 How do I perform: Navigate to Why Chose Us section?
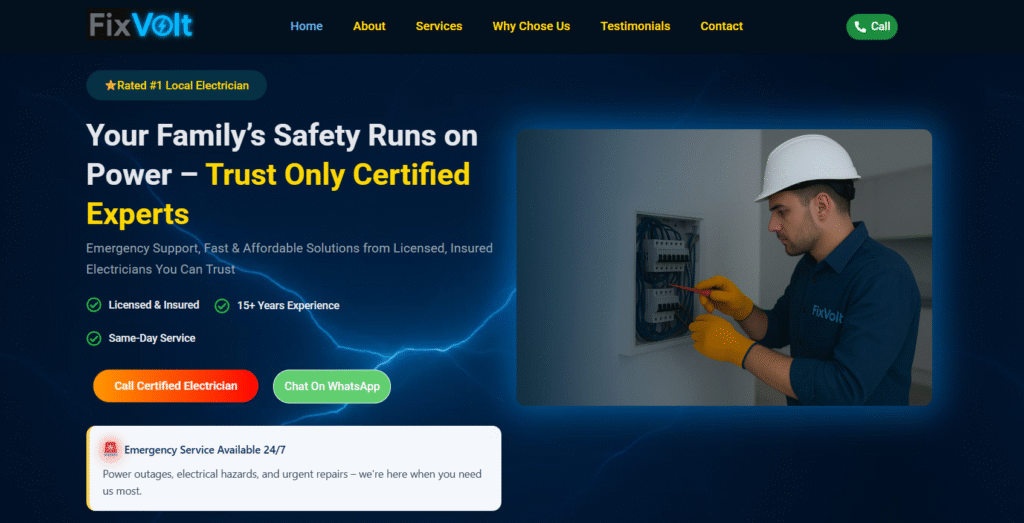click(x=531, y=26)
